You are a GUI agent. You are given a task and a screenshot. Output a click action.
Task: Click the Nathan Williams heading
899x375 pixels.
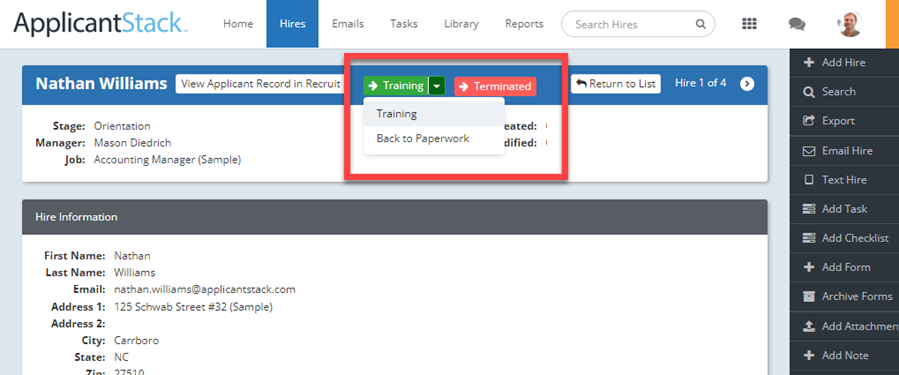point(101,84)
